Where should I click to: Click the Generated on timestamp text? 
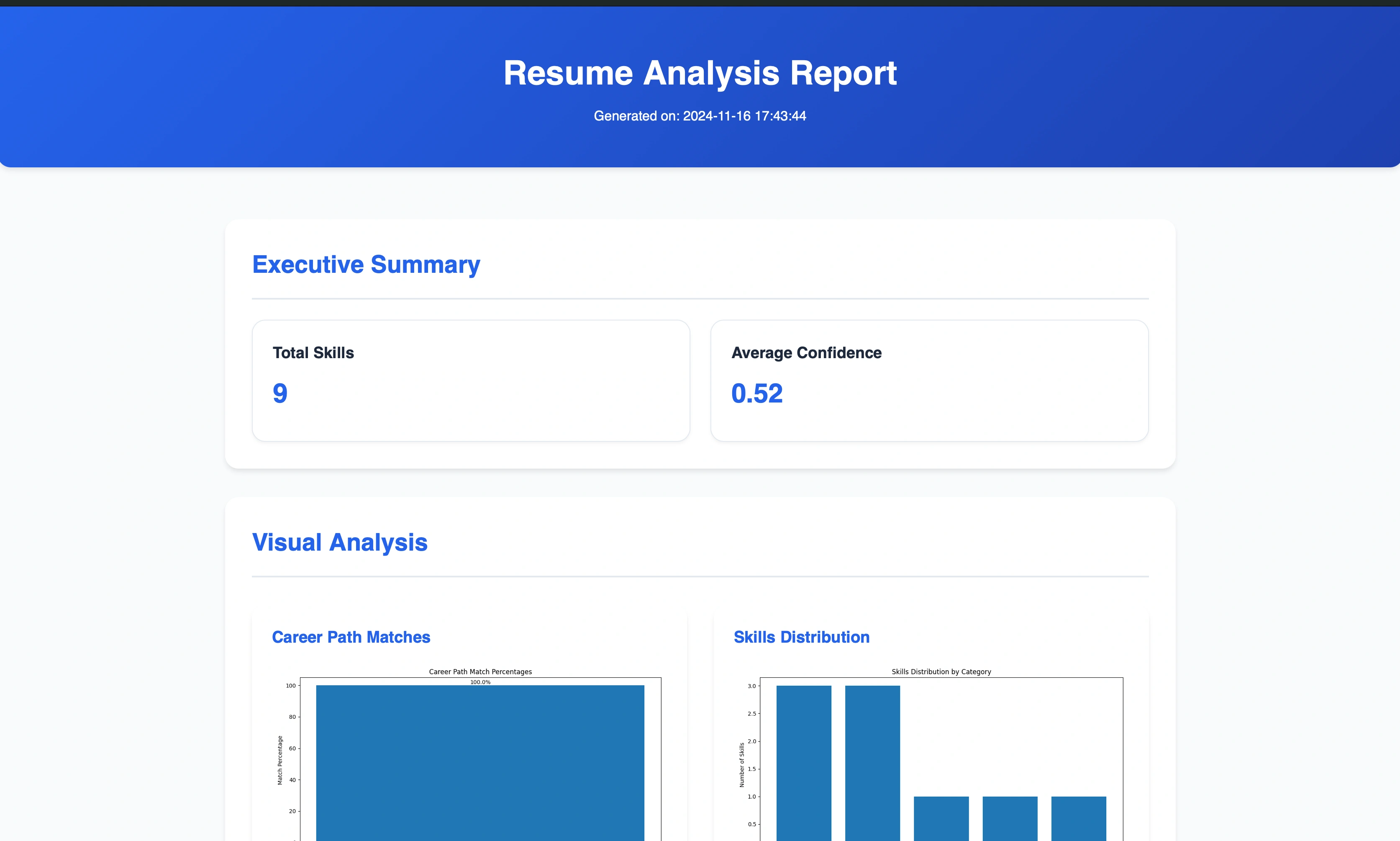(x=700, y=116)
